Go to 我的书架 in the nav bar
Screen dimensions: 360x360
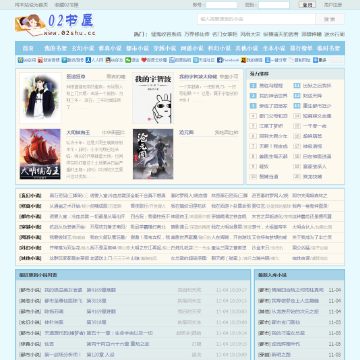pos(56,48)
